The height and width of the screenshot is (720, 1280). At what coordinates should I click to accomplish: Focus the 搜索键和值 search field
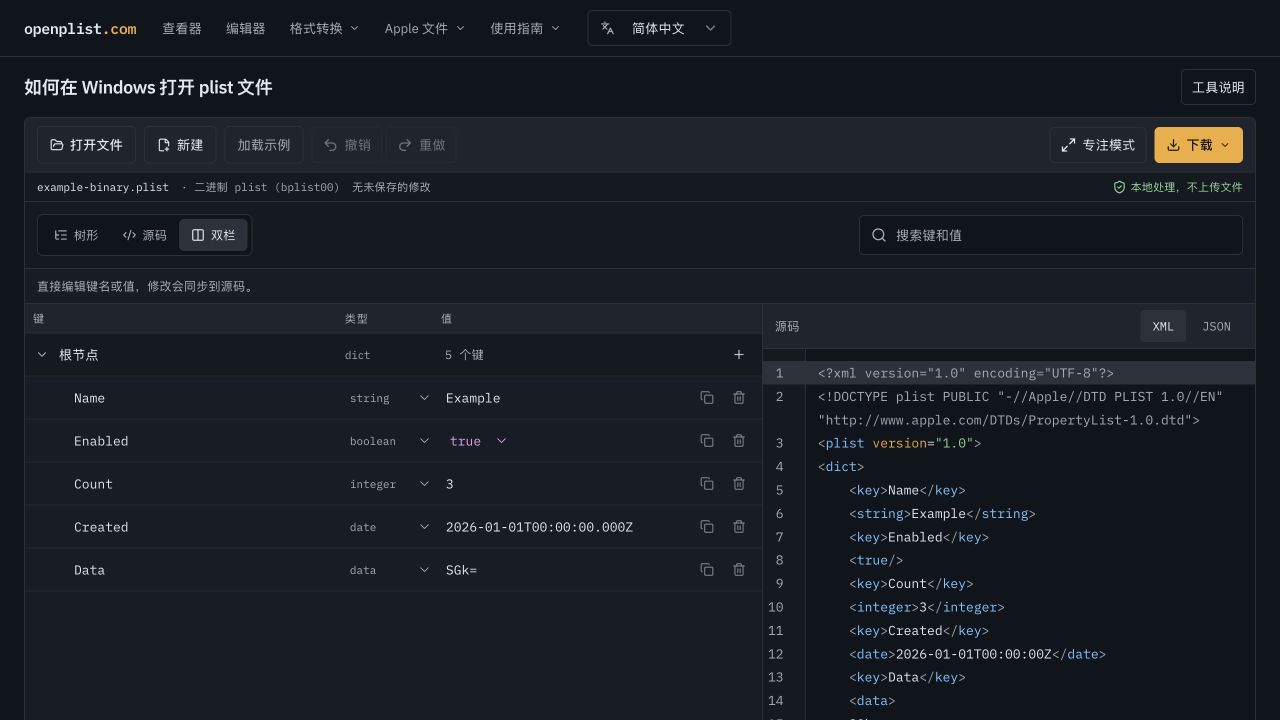pyautogui.click(x=1051, y=235)
